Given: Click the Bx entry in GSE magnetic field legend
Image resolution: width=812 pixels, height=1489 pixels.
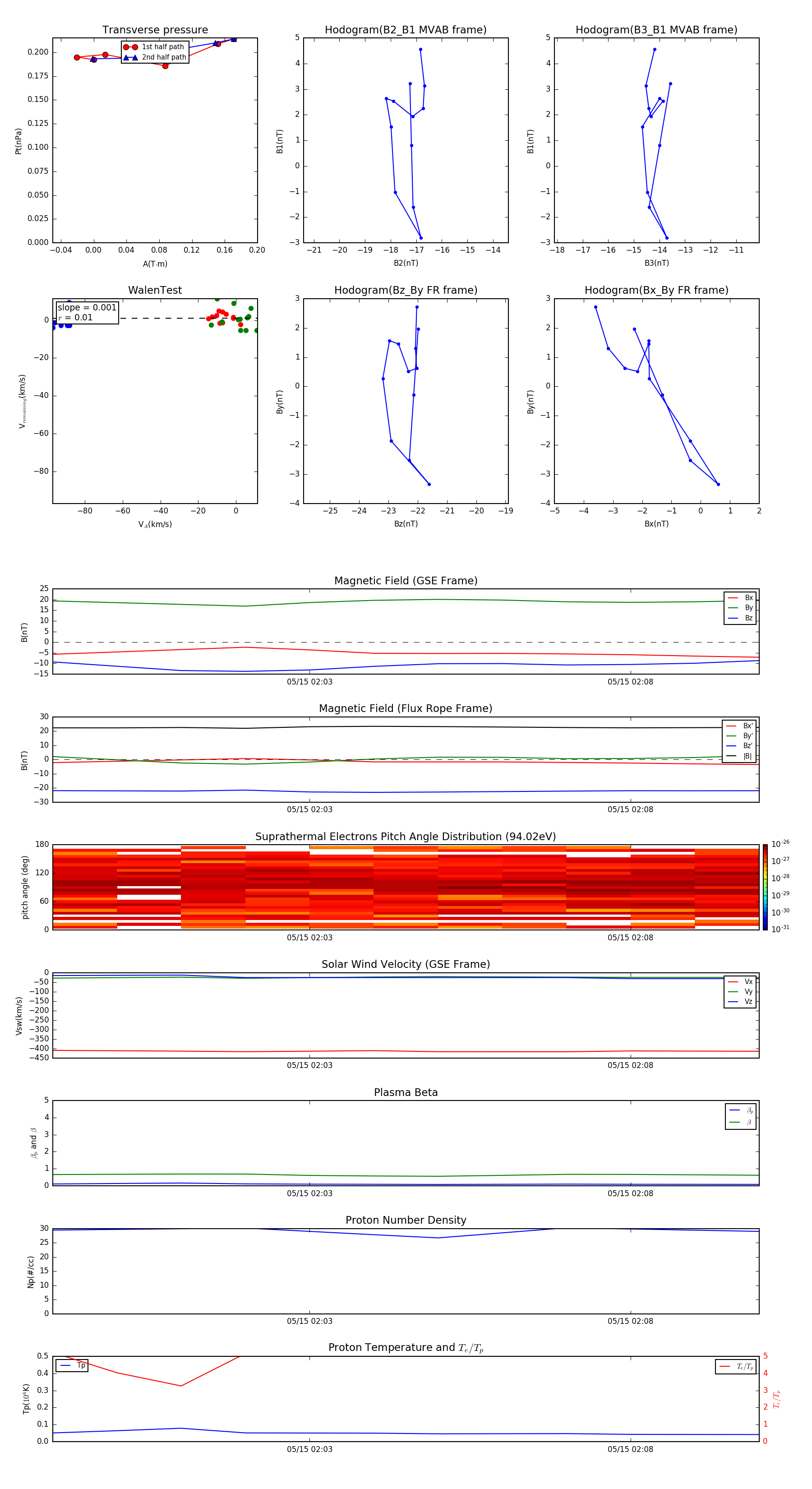Looking at the screenshot, I should 740,598.
